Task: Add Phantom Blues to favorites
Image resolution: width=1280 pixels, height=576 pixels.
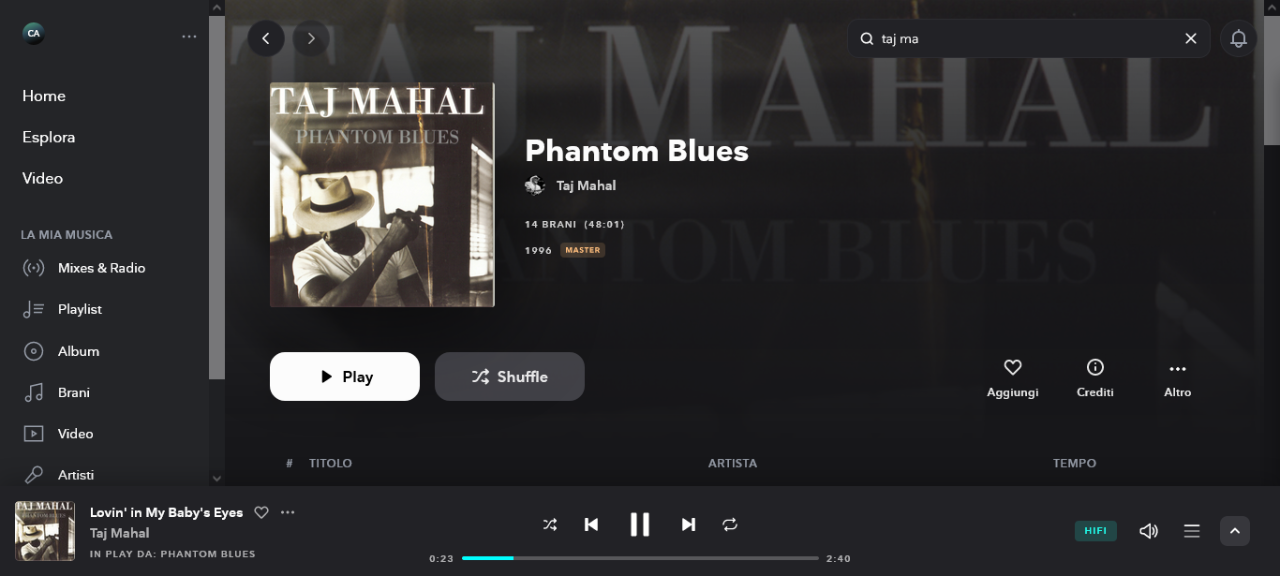Action: 1013,378
